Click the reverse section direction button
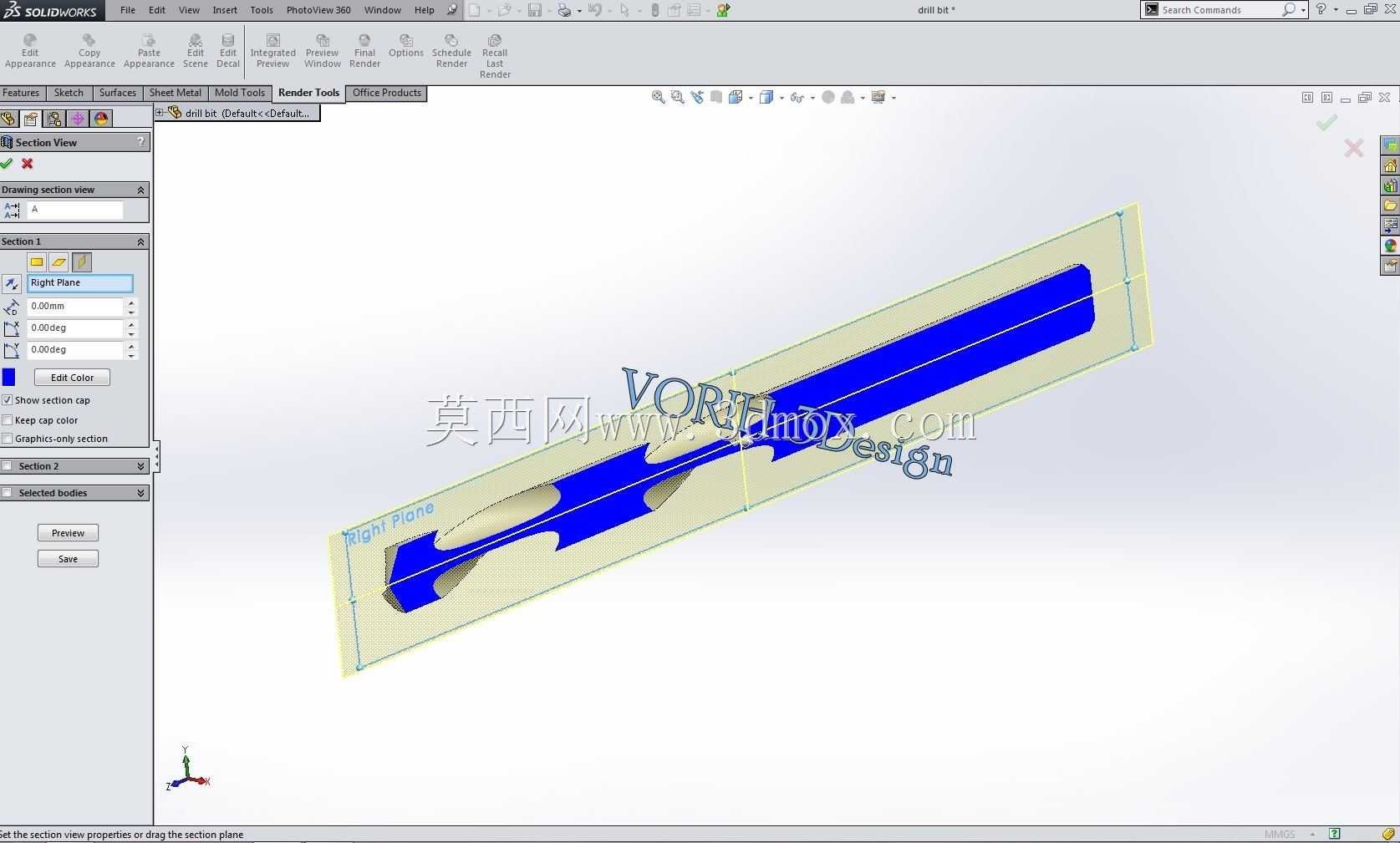This screenshot has height=843, width=1400. [12, 284]
